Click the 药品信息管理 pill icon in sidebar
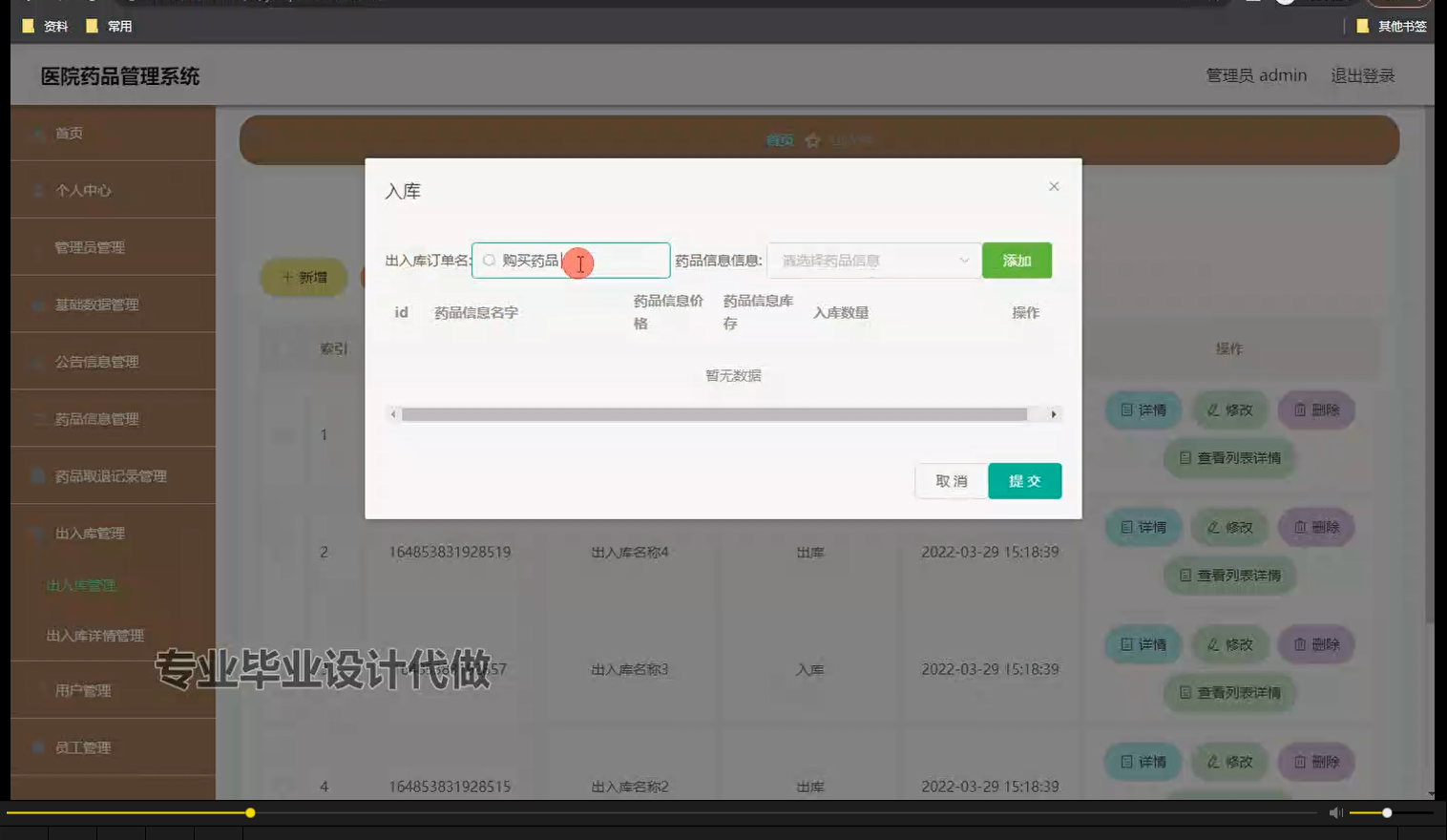Image resolution: width=1447 pixels, height=840 pixels. coord(36,419)
